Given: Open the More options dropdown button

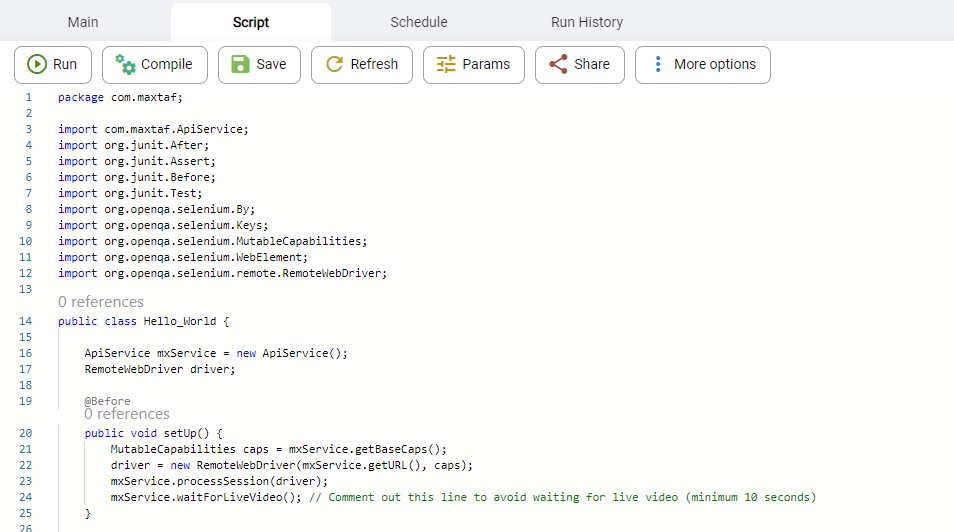Looking at the screenshot, I should [703, 65].
